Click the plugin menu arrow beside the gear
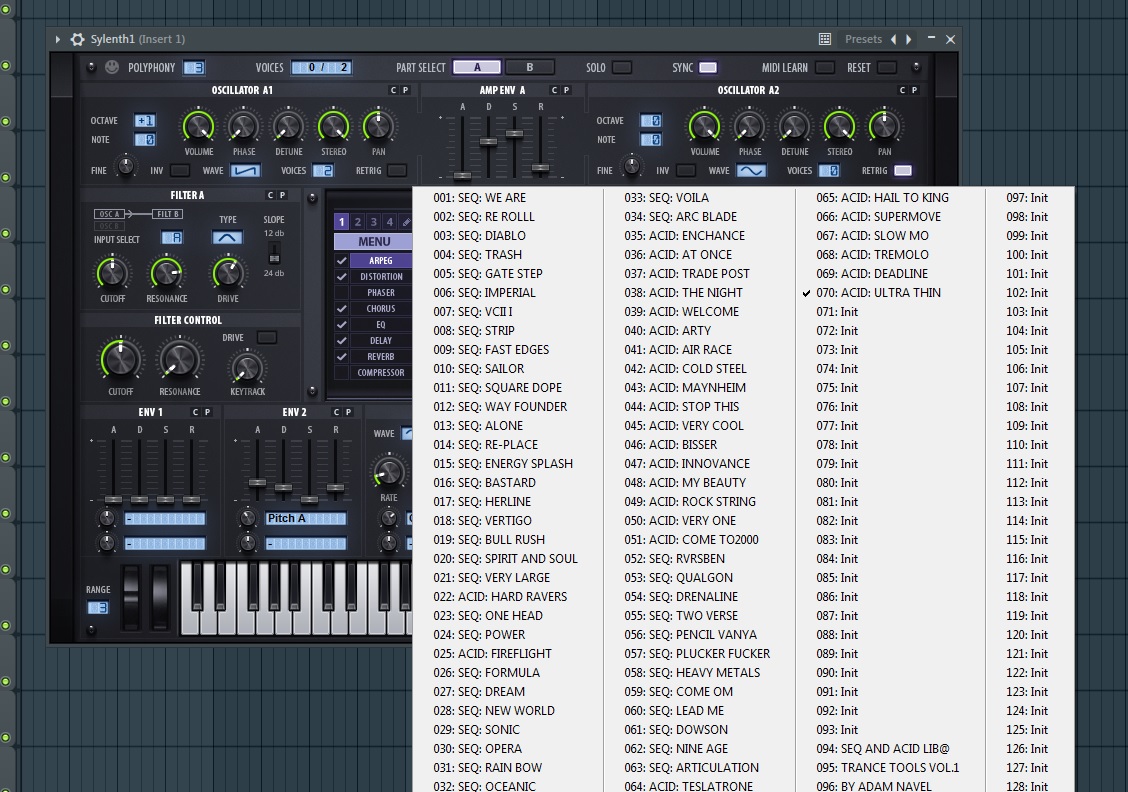Screen dimensions: 1128x792 [x=58, y=40]
